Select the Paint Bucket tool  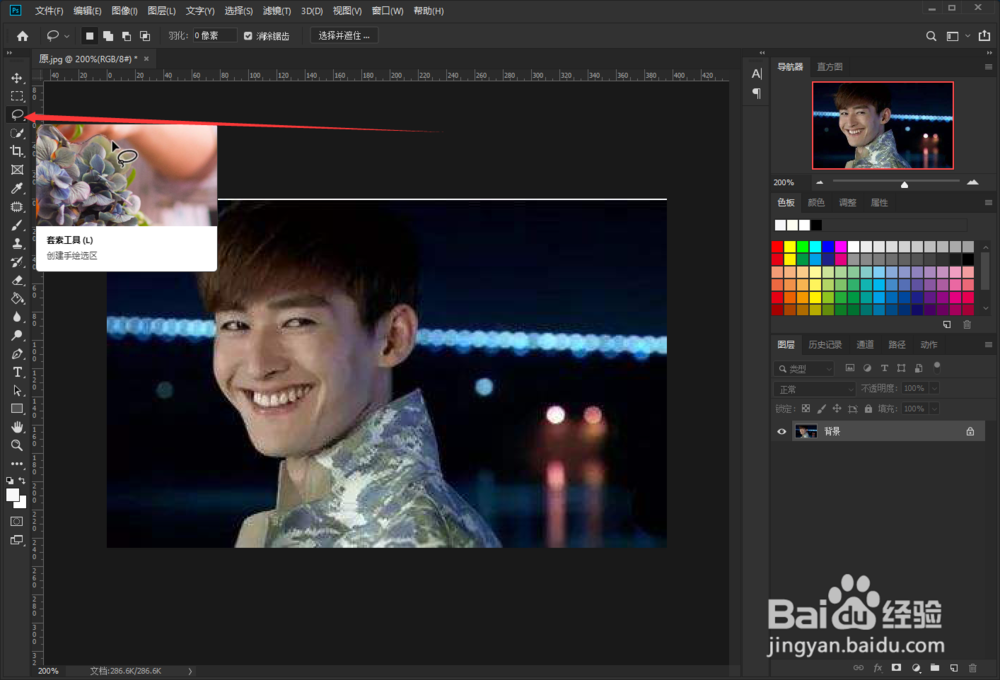point(17,299)
